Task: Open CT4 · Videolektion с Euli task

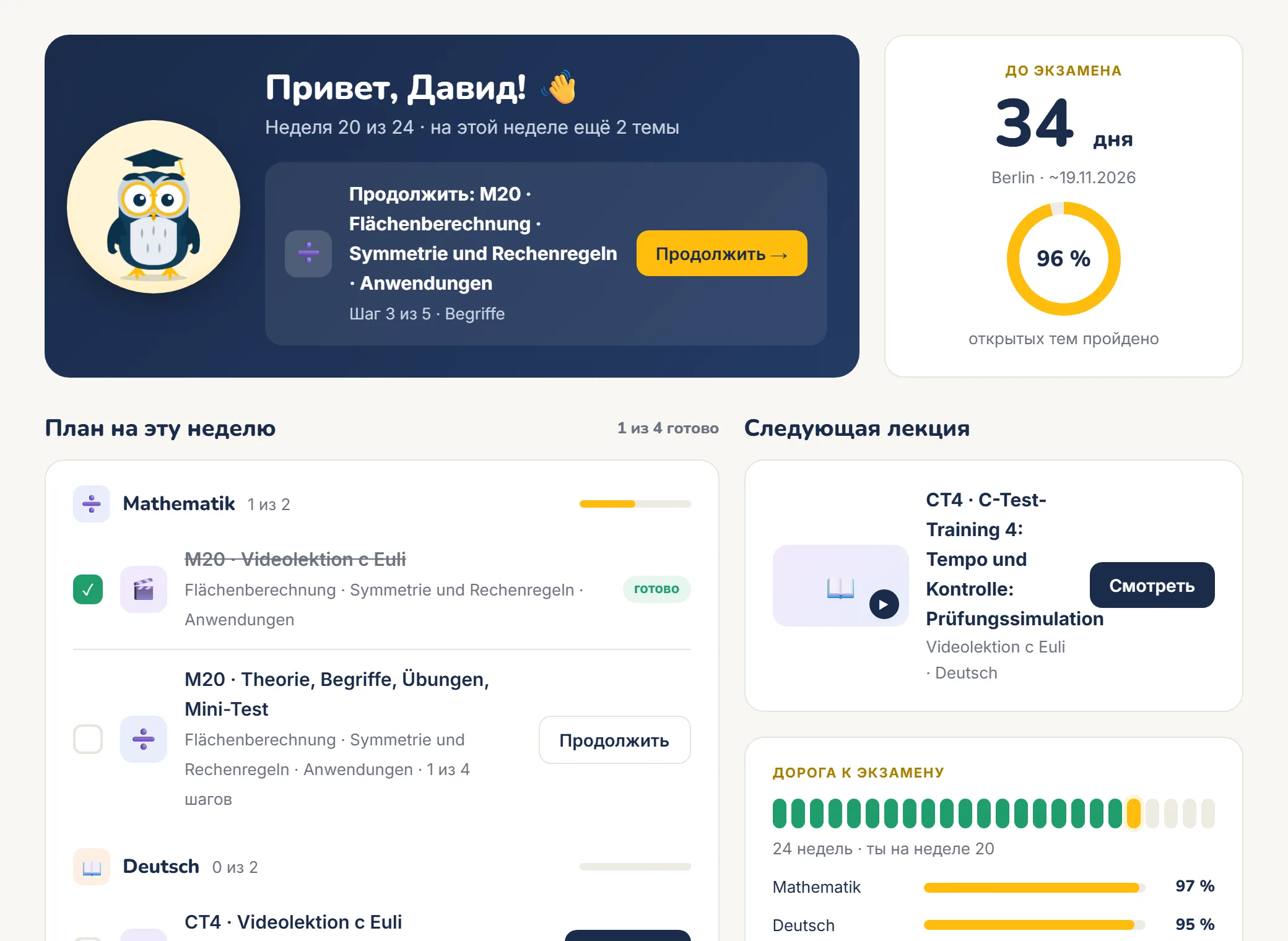Action: pos(294,922)
